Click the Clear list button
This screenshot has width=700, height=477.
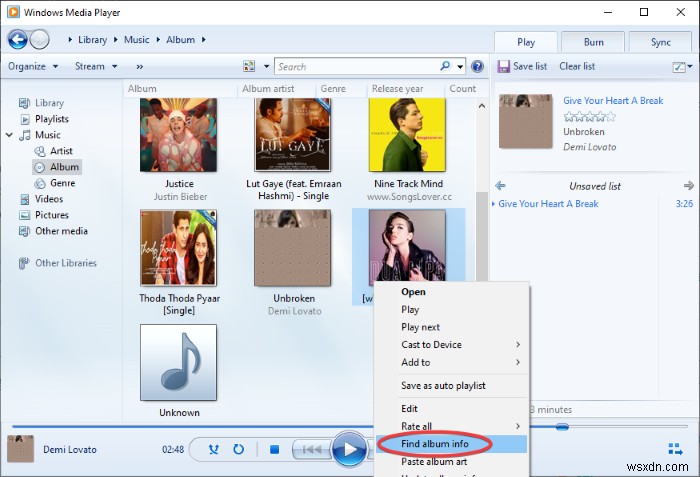click(577, 66)
